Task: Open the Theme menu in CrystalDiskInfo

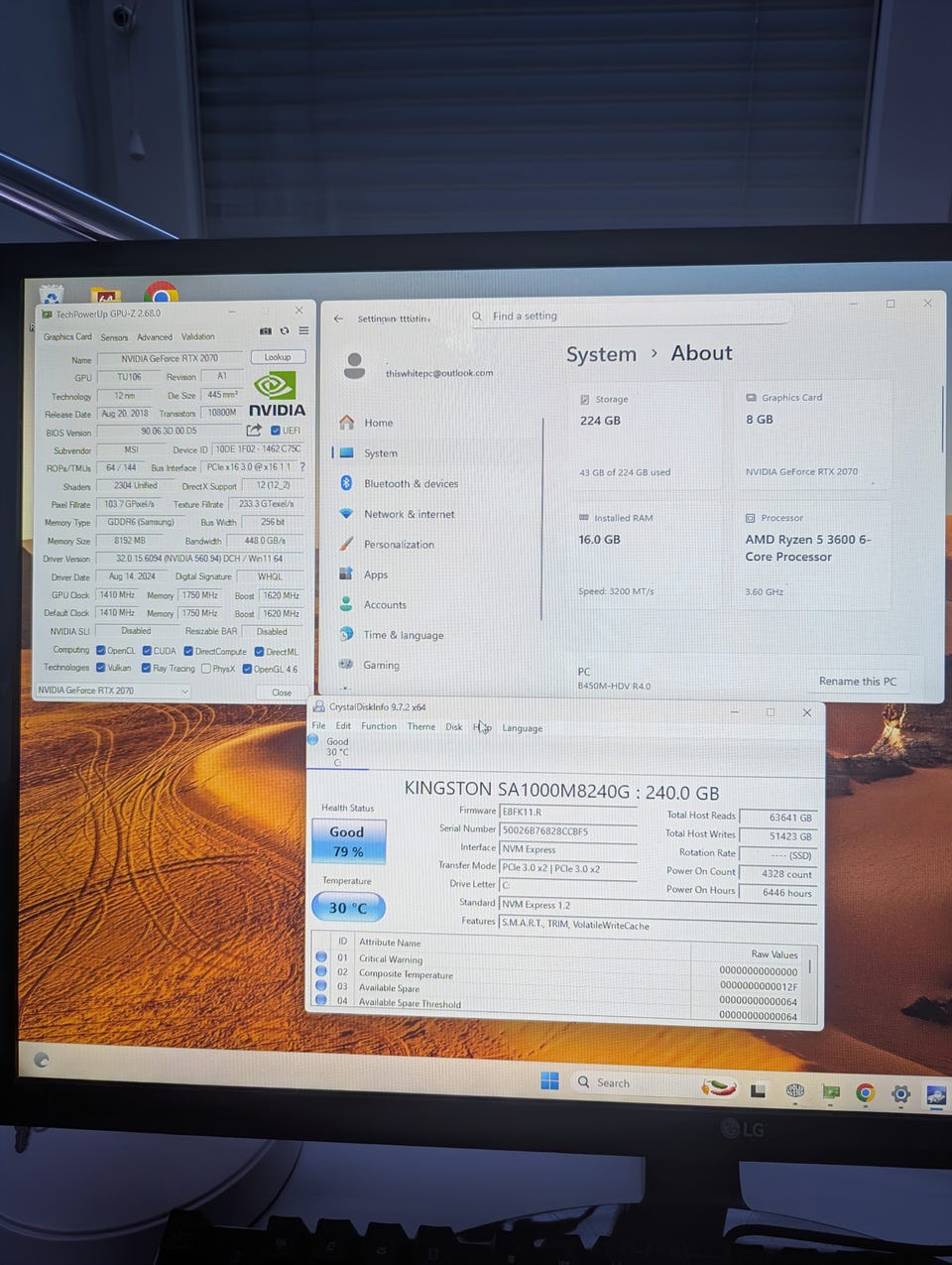Action: (x=421, y=726)
